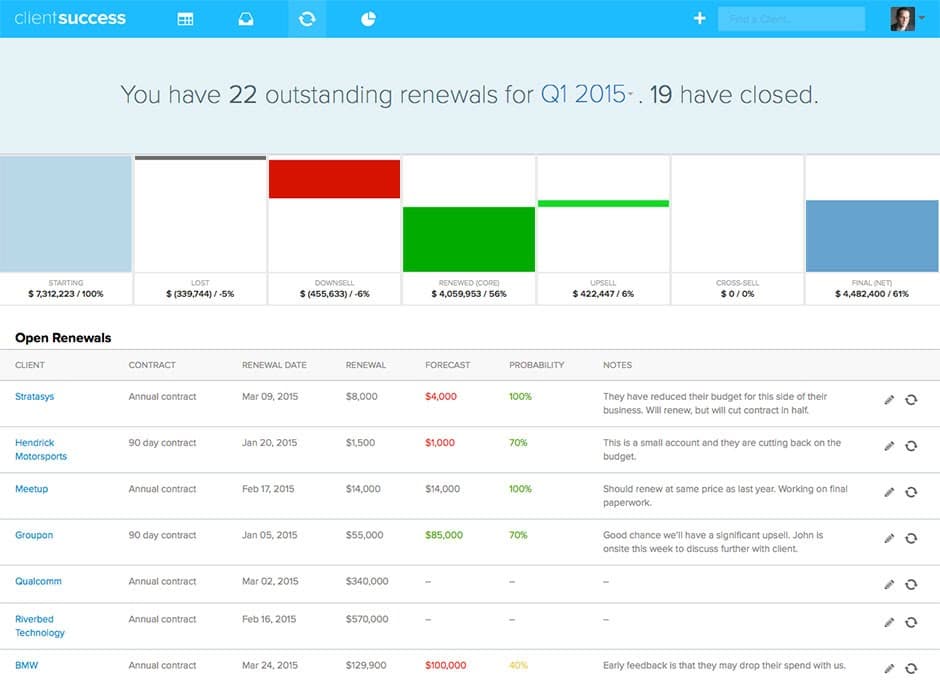Click the blue Final (Net) bar
This screenshot has width=940, height=686.
click(872, 236)
